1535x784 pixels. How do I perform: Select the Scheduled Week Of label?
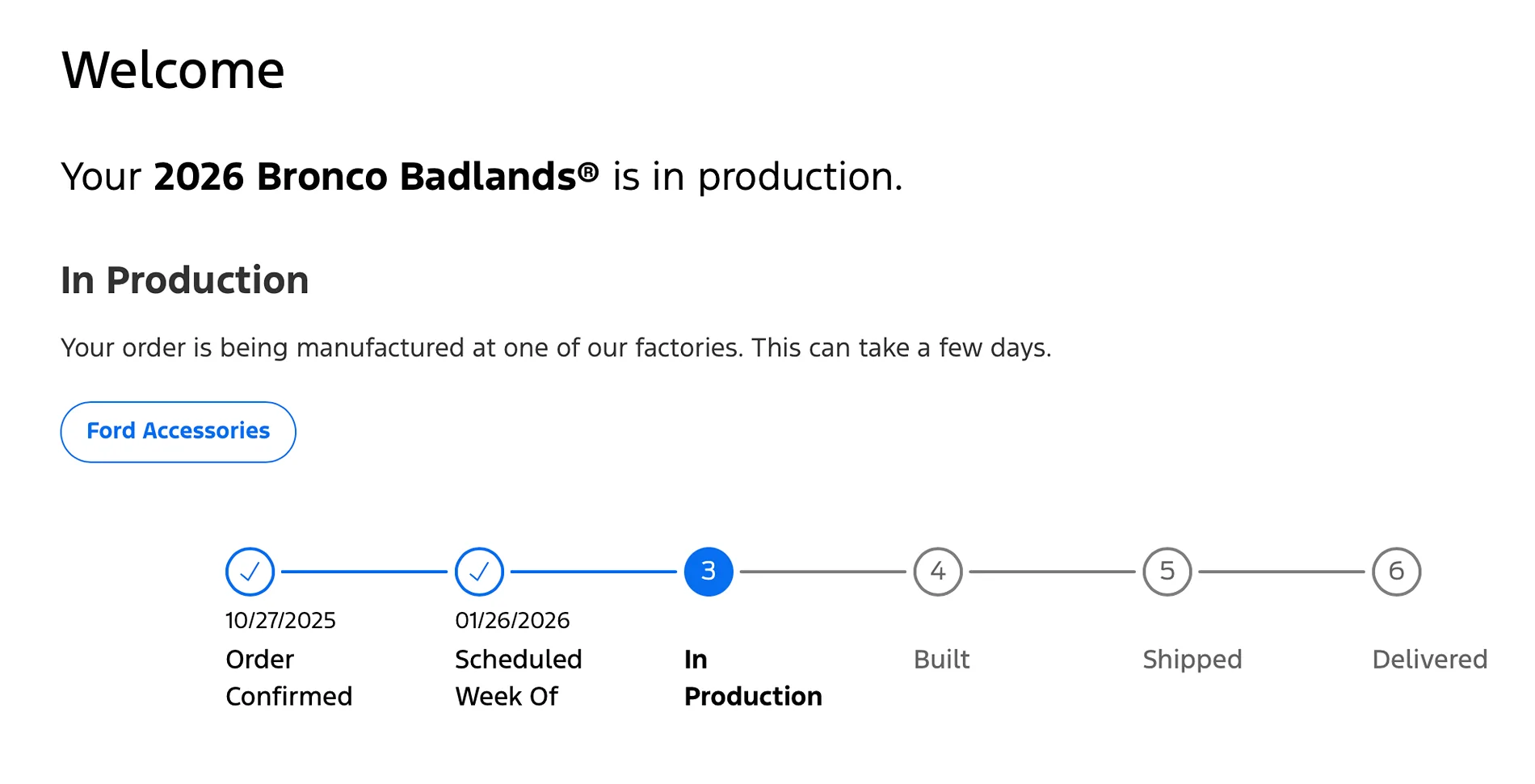[519, 677]
